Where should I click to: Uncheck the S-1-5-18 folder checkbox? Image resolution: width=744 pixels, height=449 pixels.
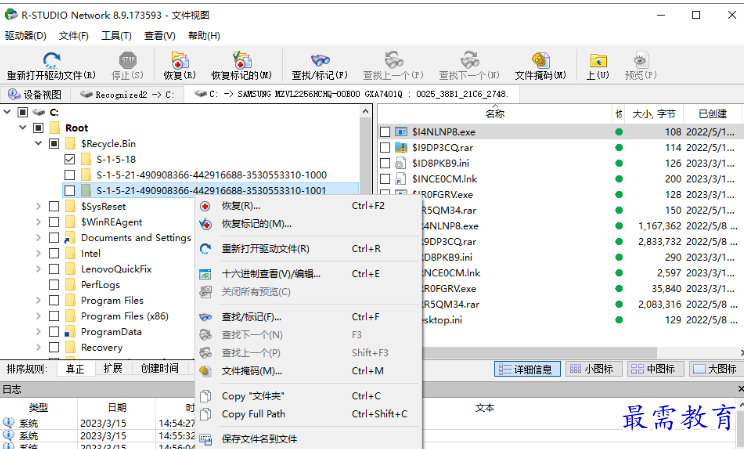click(x=69, y=159)
